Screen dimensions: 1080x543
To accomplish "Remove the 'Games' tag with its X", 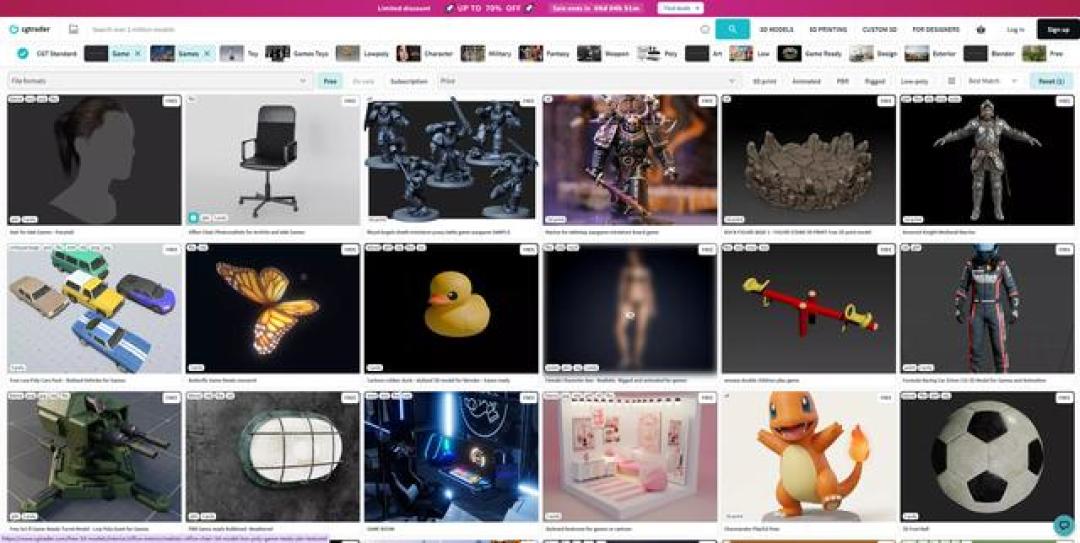I will tap(207, 53).
